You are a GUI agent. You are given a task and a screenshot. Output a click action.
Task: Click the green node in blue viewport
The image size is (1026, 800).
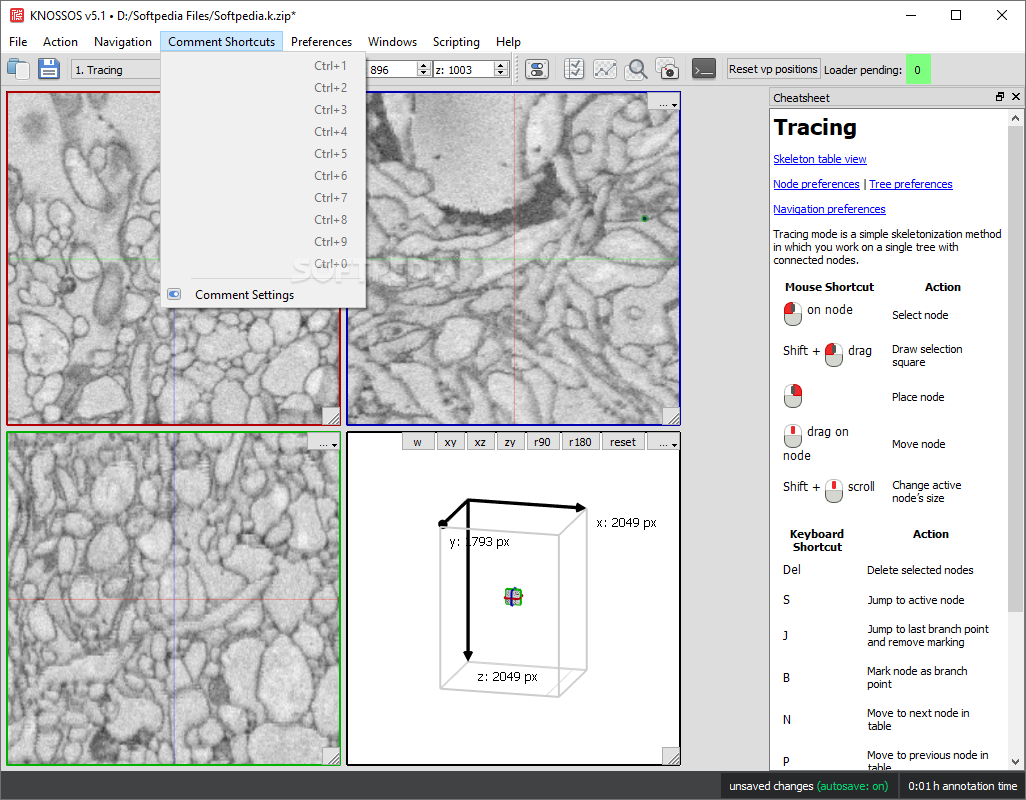point(645,218)
